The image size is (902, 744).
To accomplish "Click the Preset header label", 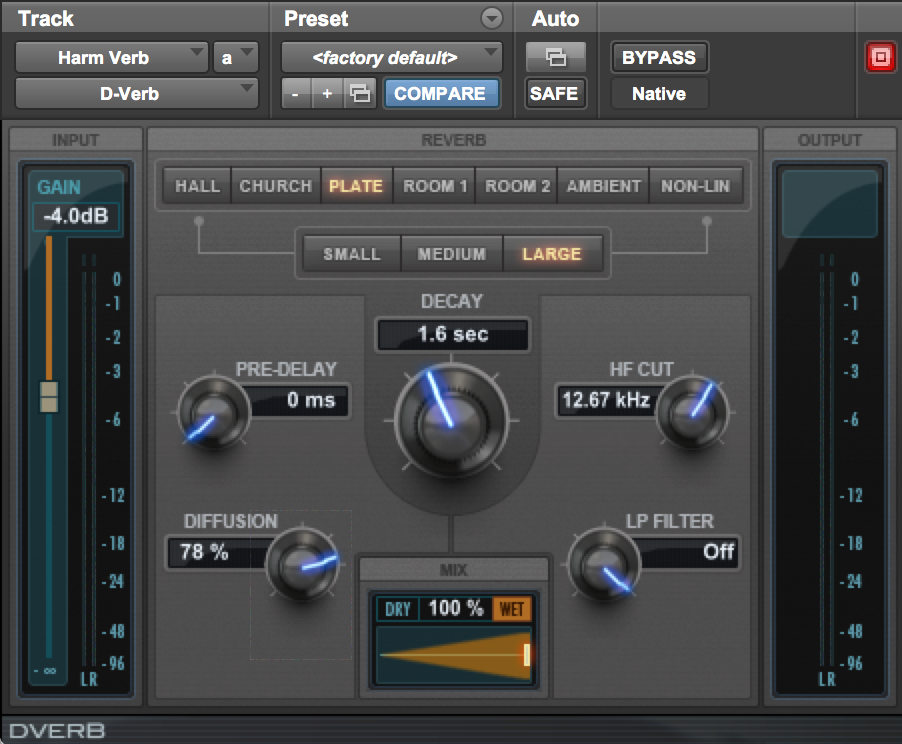I will [x=316, y=18].
